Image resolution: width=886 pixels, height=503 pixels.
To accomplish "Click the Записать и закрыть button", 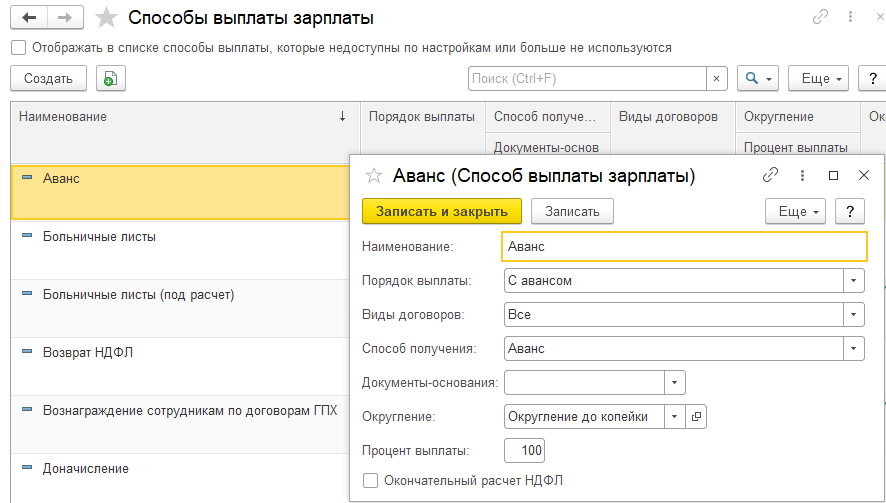I will coord(441,211).
